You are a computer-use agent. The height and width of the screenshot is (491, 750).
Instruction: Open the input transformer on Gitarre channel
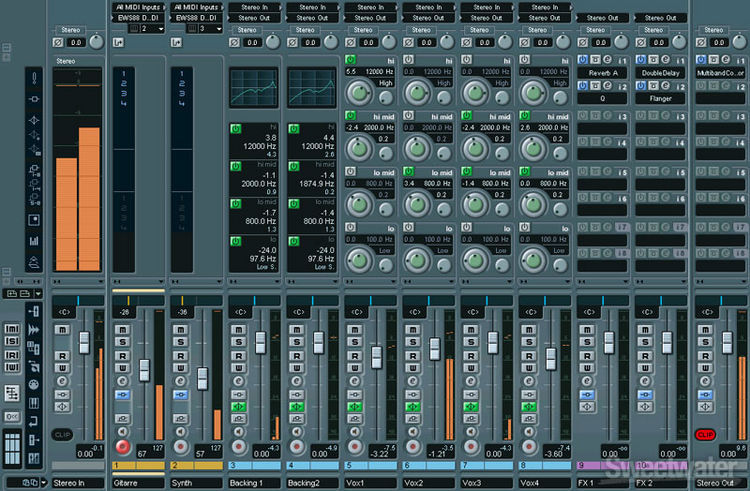(x=118, y=43)
